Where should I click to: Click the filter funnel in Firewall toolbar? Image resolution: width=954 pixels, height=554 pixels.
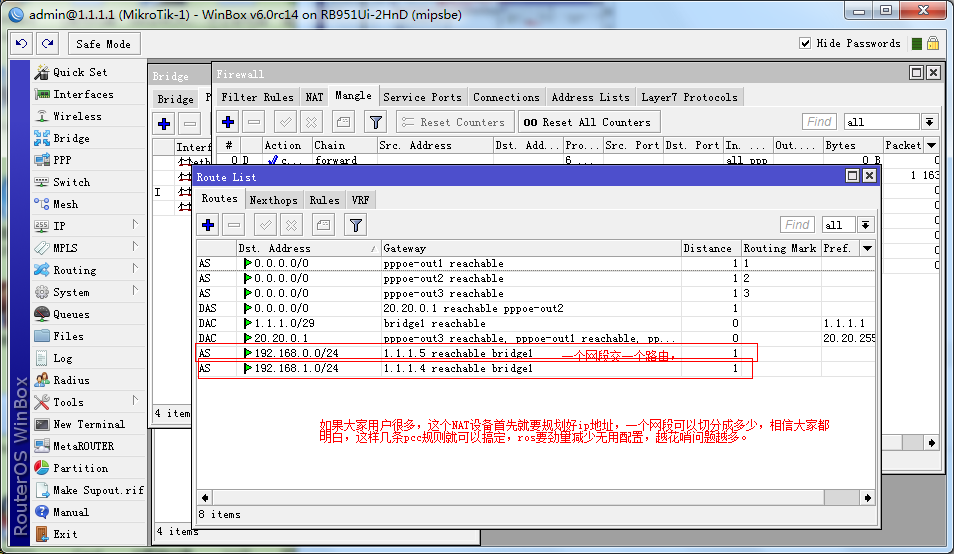(x=375, y=122)
